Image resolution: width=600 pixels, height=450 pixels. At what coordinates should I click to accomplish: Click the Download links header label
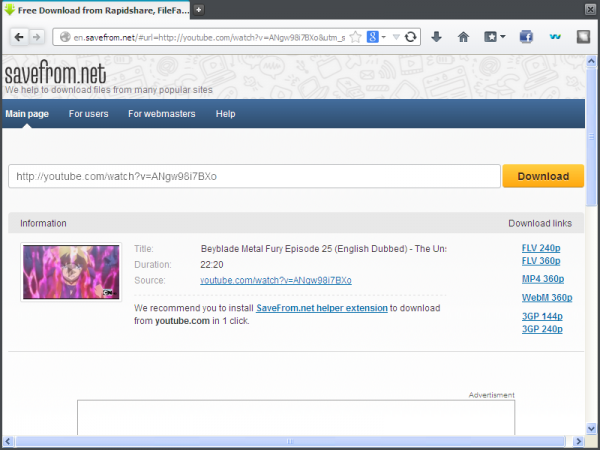click(540, 223)
